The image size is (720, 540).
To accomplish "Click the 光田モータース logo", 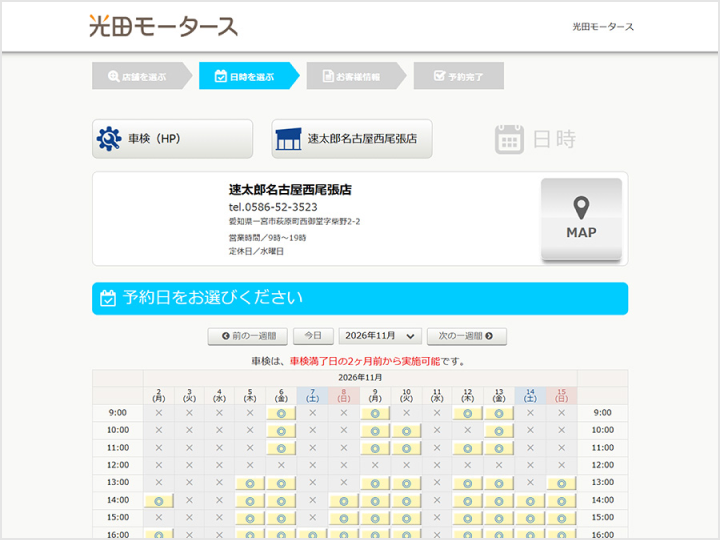I will [x=163, y=26].
